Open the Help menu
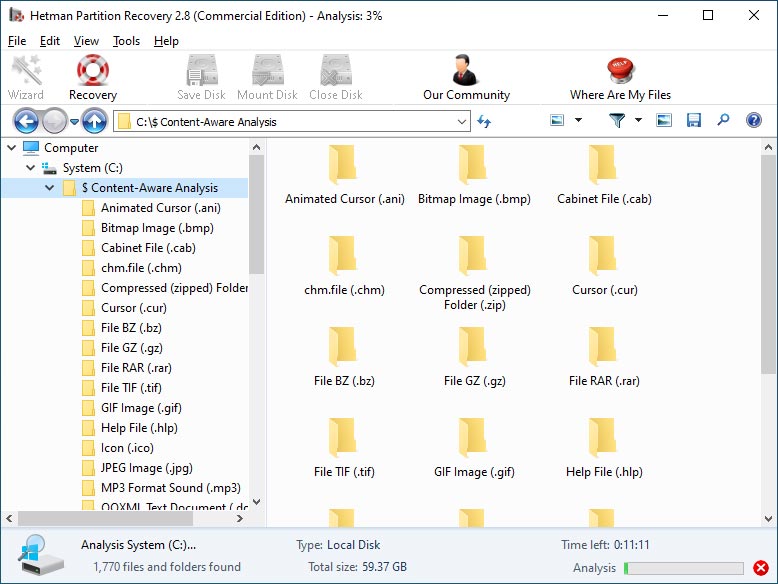The width and height of the screenshot is (778, 584). point(166,41)
